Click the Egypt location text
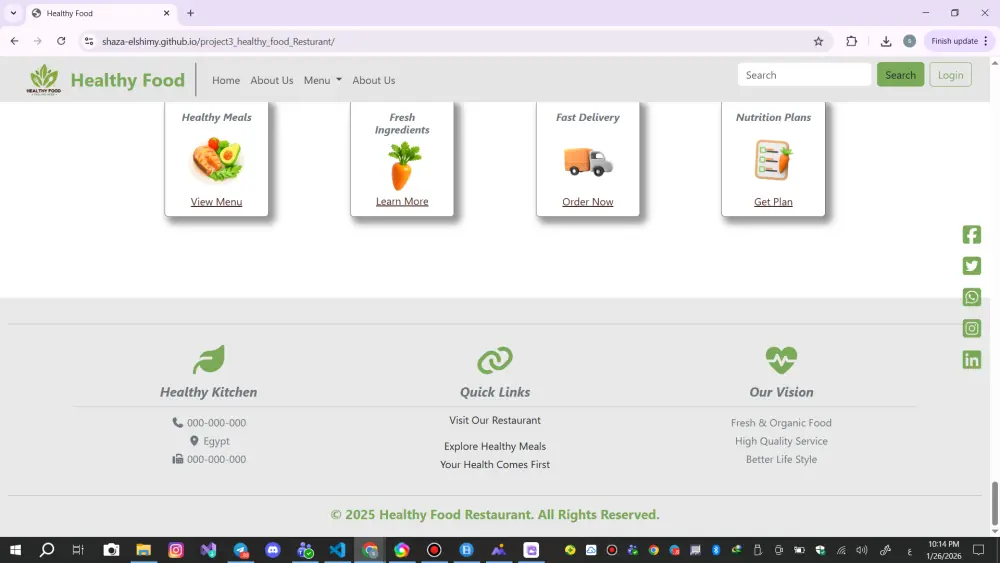The height and width of the screenshot is (563, 1000). pos(216,441)
